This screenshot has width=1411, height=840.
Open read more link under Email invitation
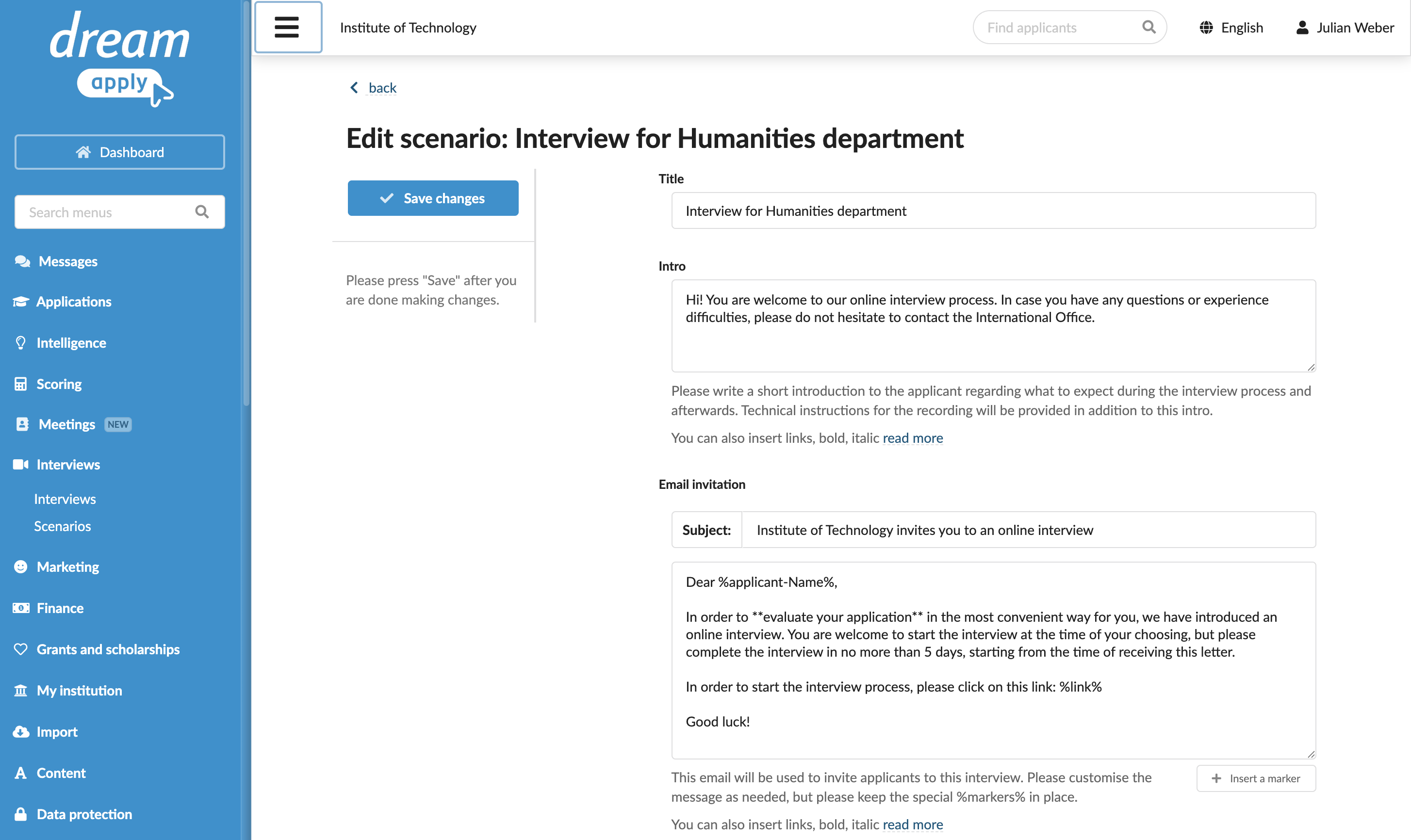913,824
